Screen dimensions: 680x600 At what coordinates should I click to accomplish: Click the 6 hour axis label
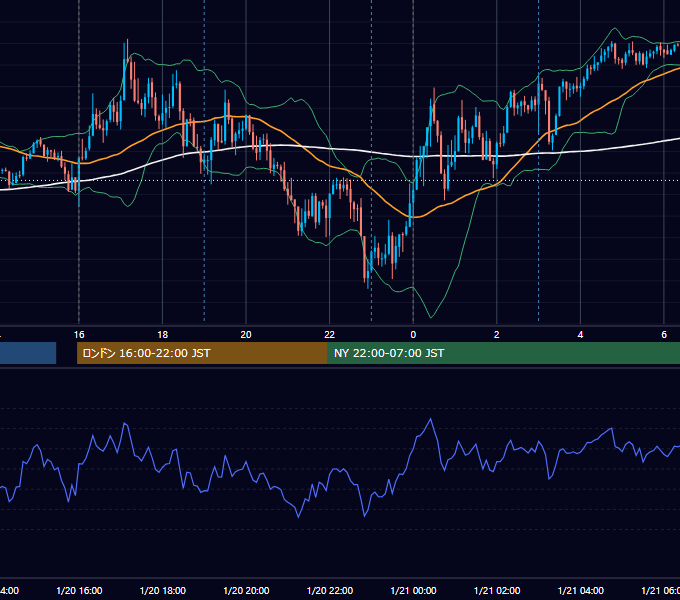pyautogui.click(x=664, y=335)
